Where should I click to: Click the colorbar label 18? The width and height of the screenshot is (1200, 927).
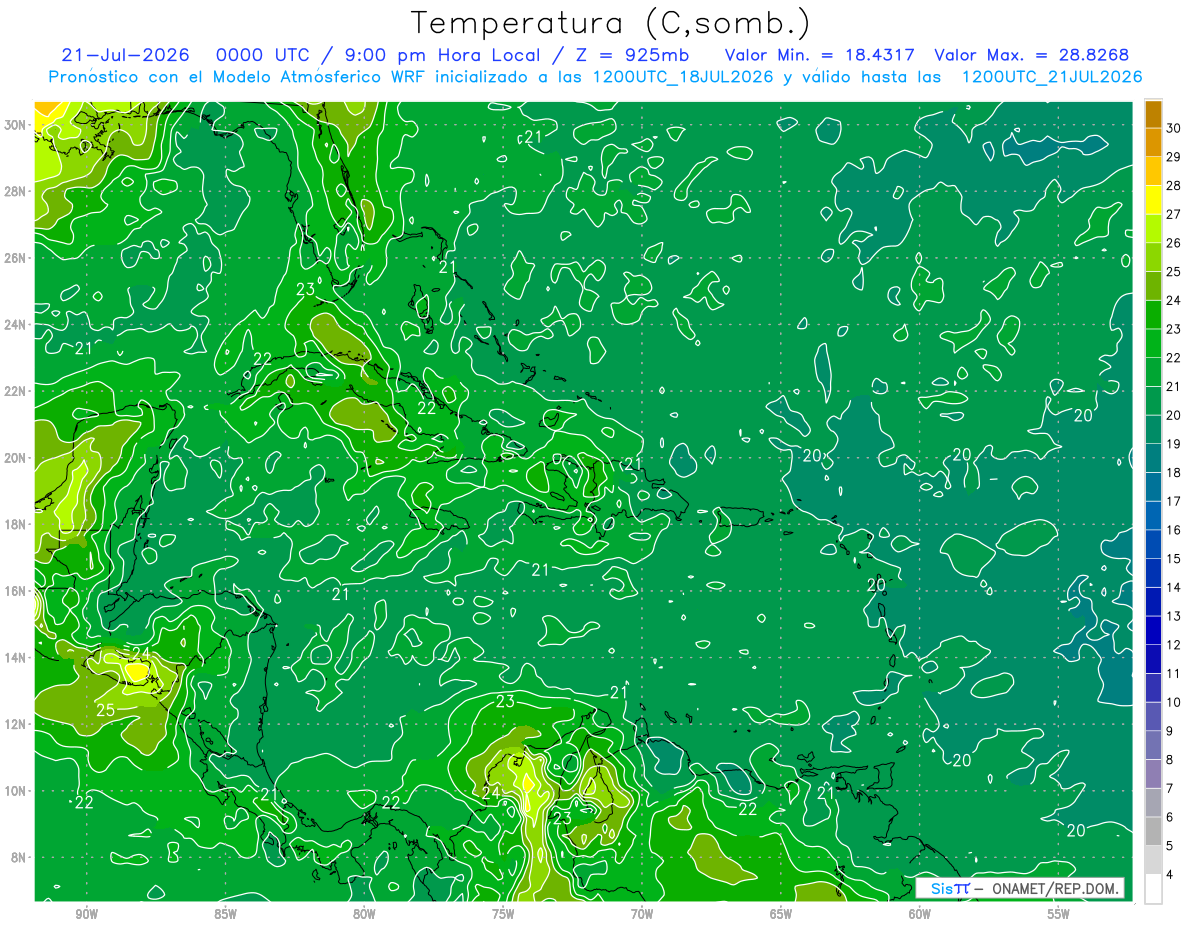pos(1174,472)
